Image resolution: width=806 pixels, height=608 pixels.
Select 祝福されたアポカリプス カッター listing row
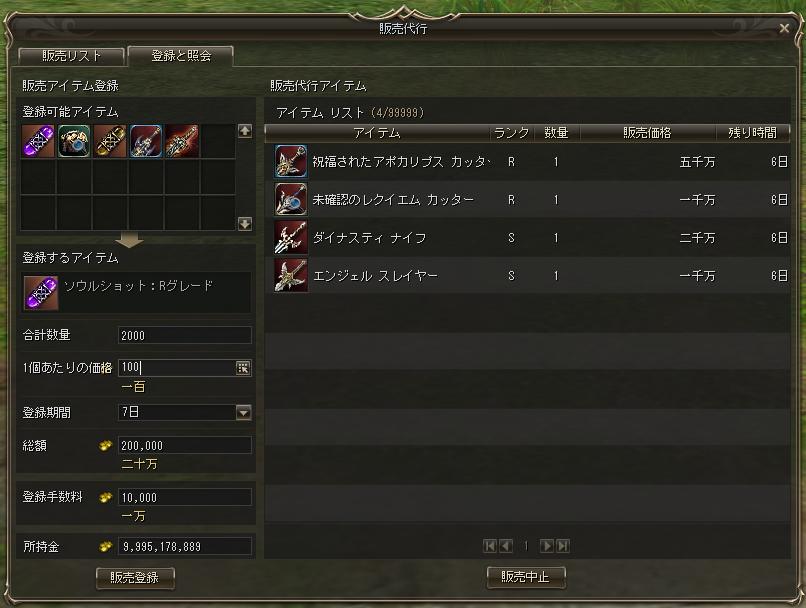pos(528,161)
